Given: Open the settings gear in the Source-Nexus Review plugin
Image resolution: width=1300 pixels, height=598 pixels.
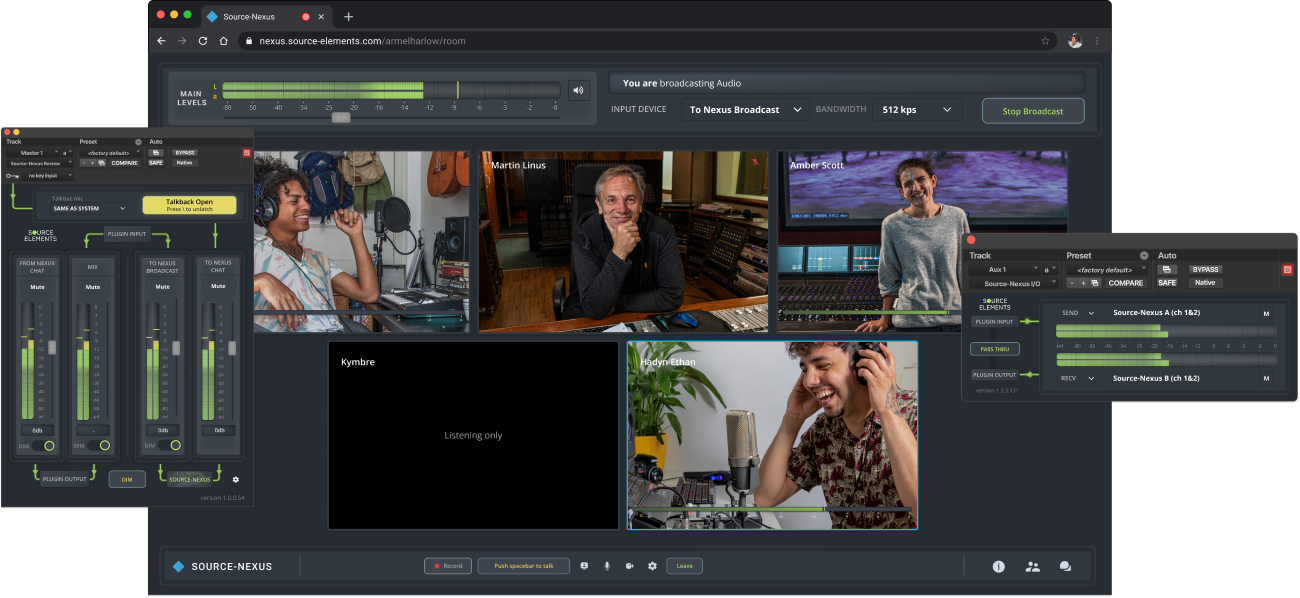Looking at the screenshot, I should click(235, 480).
